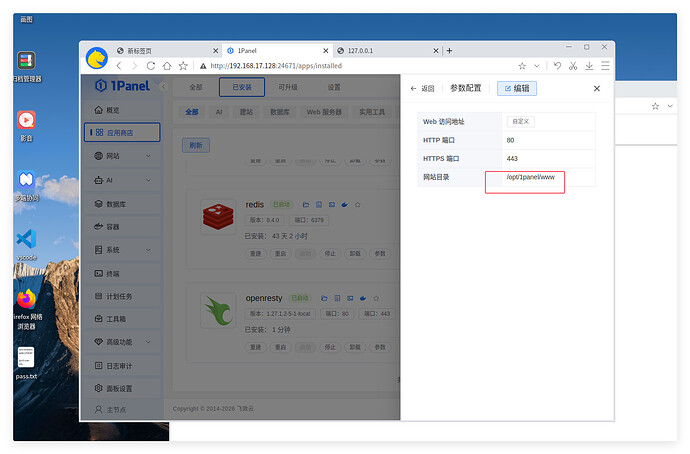The height and width of the screenshot is (454, 690).
Task: Close the 参数配置 drawer panel
Action: pos(597,88)
